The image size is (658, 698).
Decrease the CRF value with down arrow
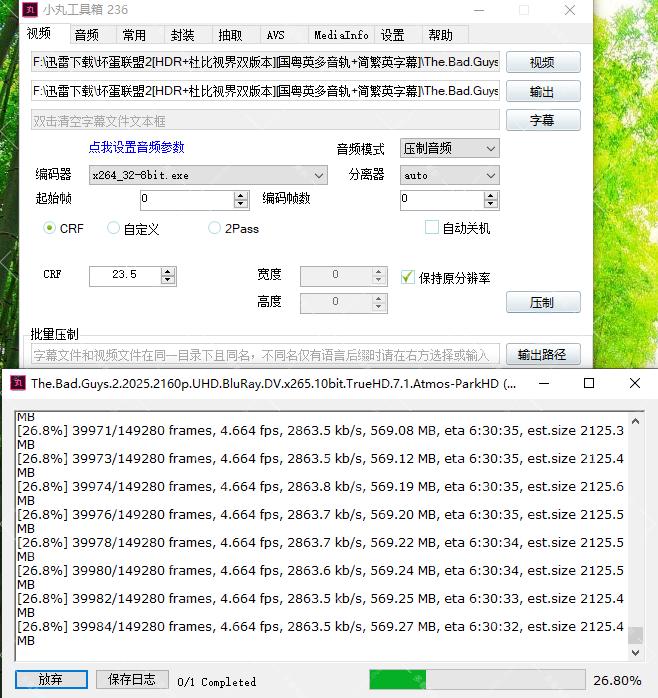click(x=168, y=280)
